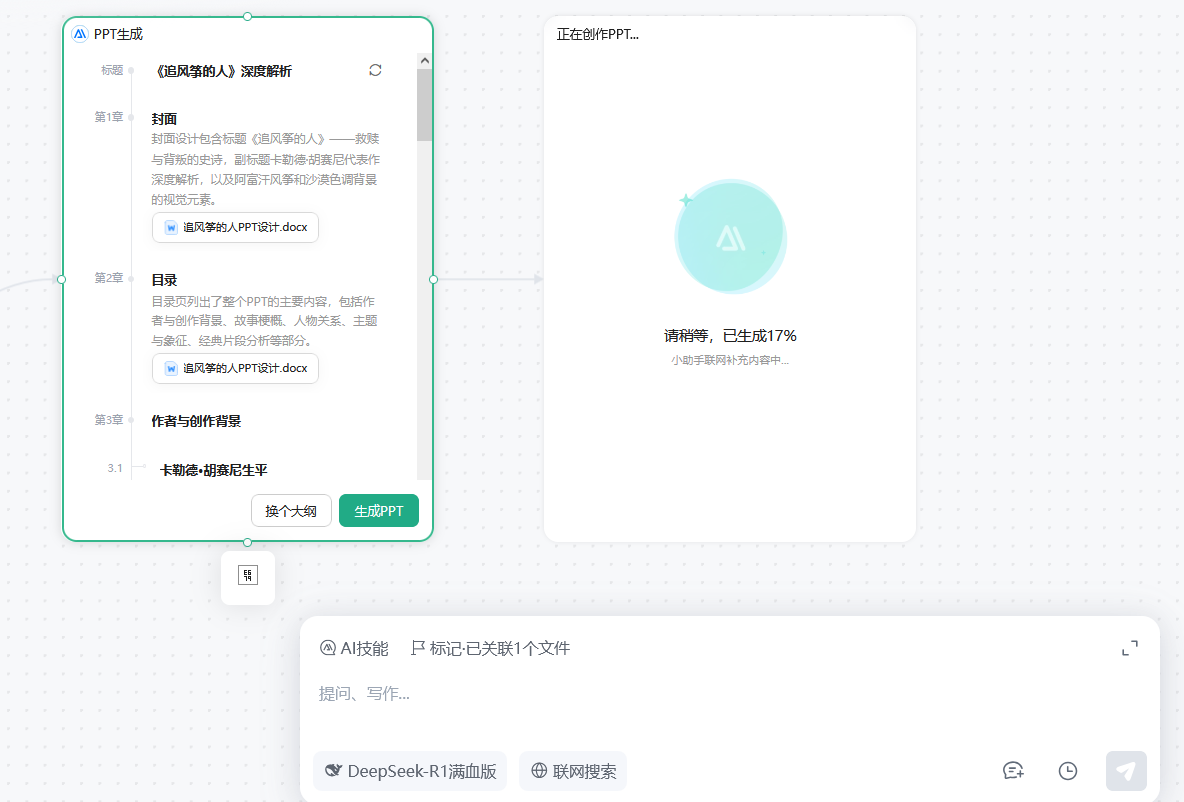Screen dimensions: 1184x802
Task: Click the 正在创作PPT... card title
Action: point(597,34)
